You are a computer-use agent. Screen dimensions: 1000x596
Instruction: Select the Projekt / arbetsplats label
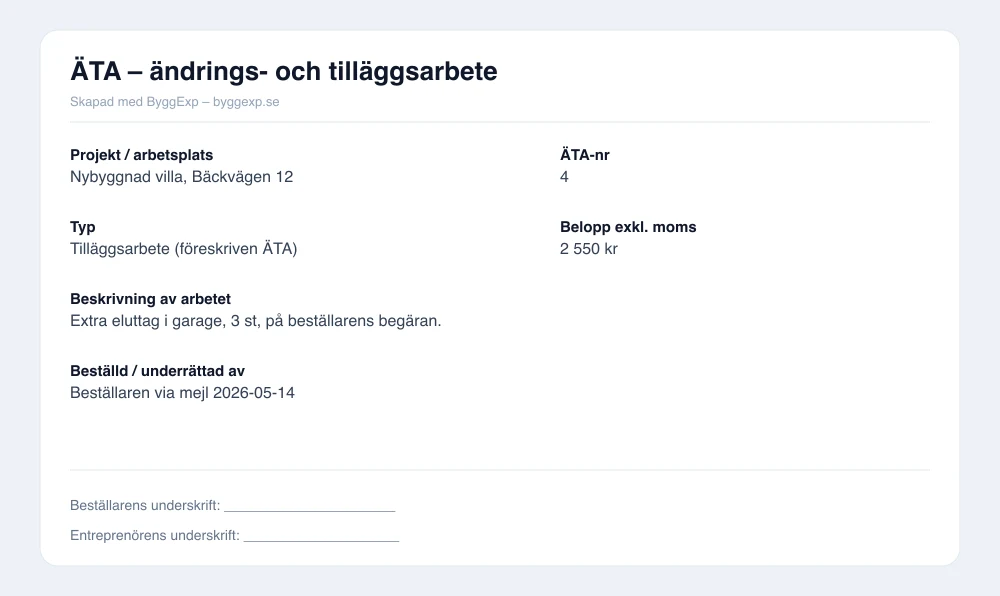(x=142, y=155)
